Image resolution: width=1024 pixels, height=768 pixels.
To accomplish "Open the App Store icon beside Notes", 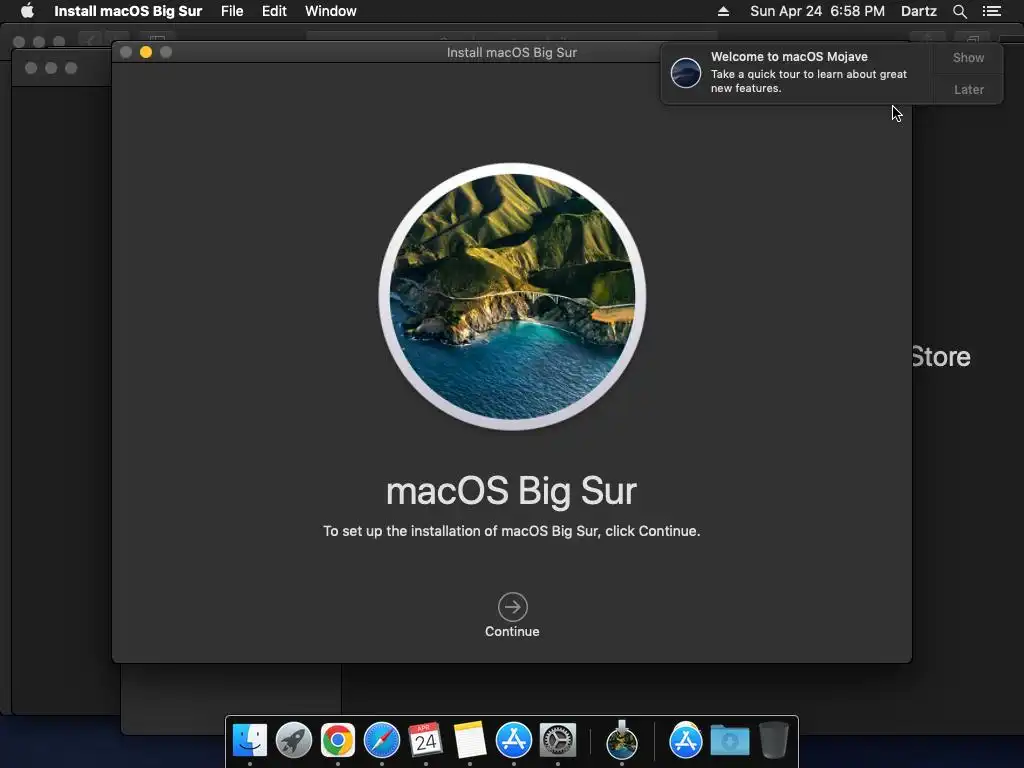I will tap(514, 740).
